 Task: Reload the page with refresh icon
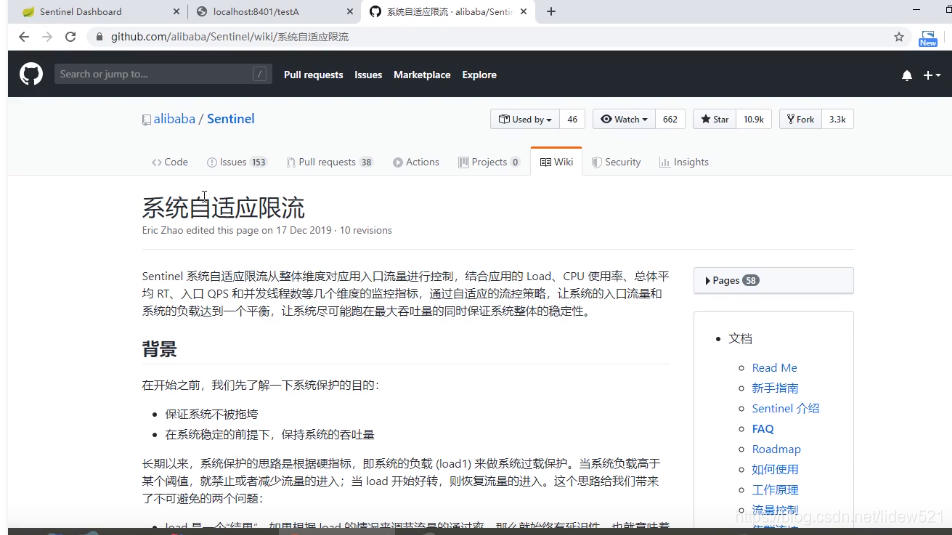70,37
